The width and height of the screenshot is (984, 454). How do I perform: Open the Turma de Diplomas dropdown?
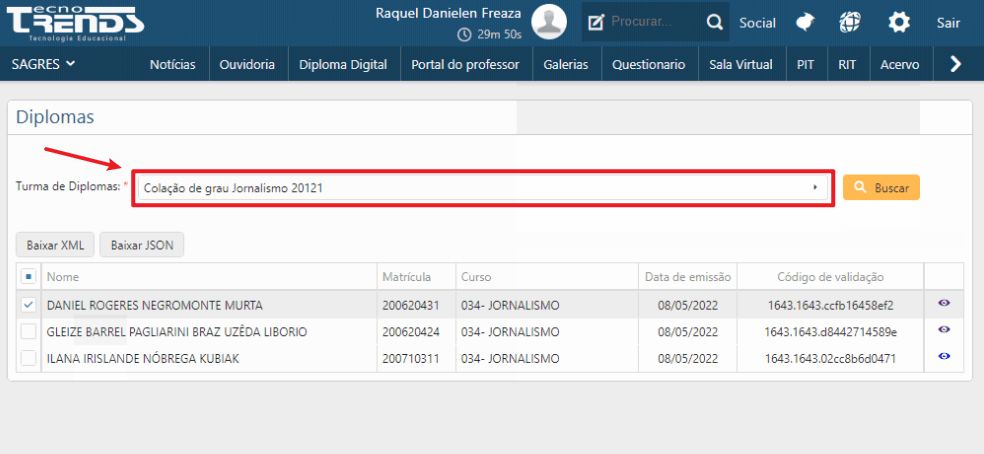[484, 188]
